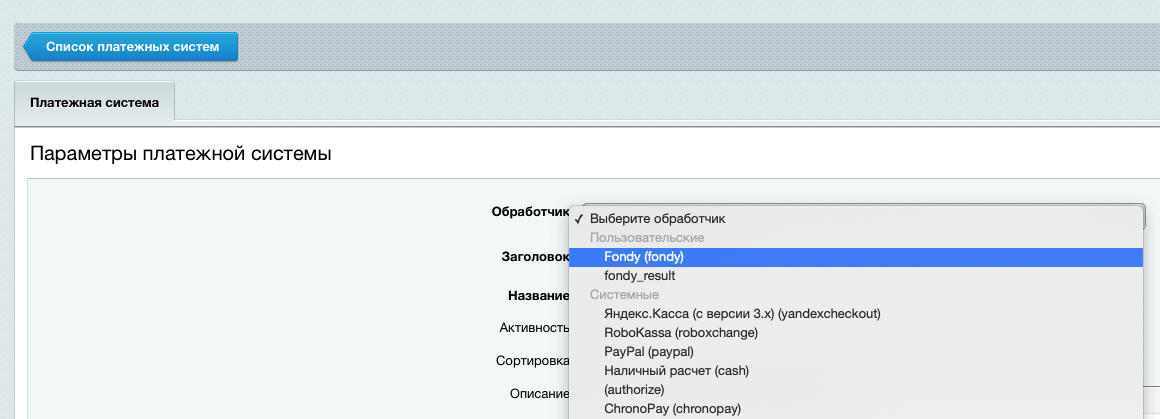1160x419 pixels.
Task: Click the Пользовательские group header
Action: tap(647, 238)
